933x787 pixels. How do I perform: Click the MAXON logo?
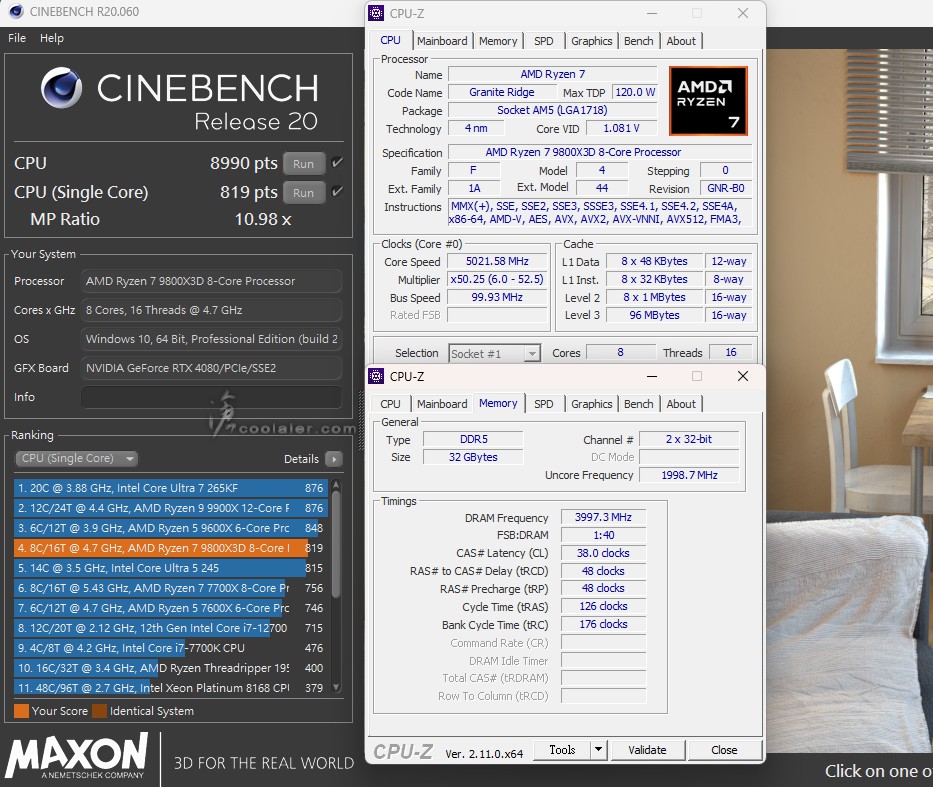tap(76, 755)
